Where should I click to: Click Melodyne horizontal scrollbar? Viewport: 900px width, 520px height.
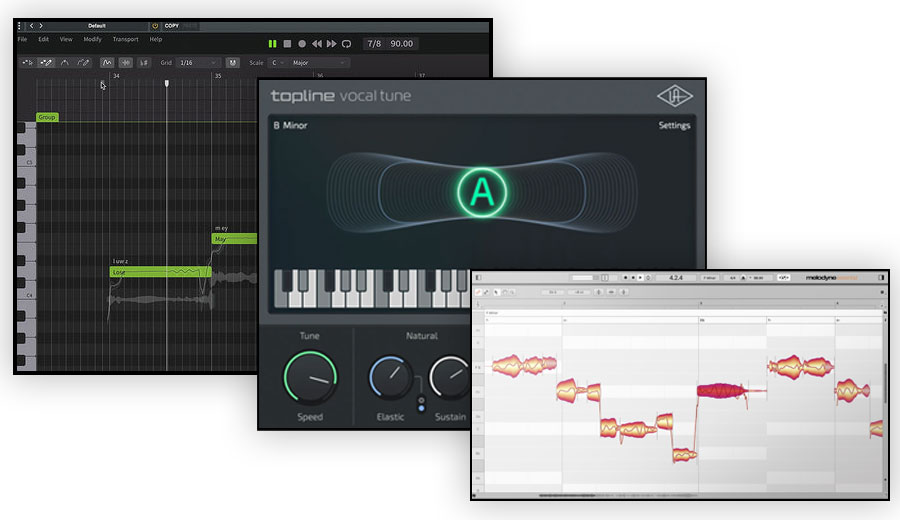(619, 495)
